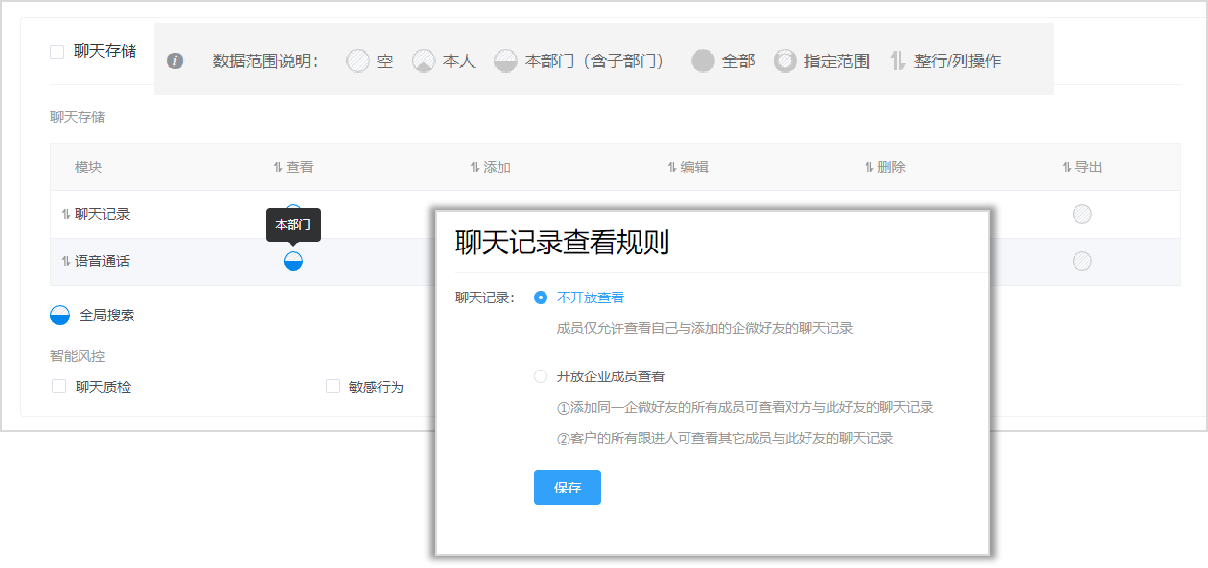Click the 语音通话 row label

pyautogui.click(x=102, y=261)
